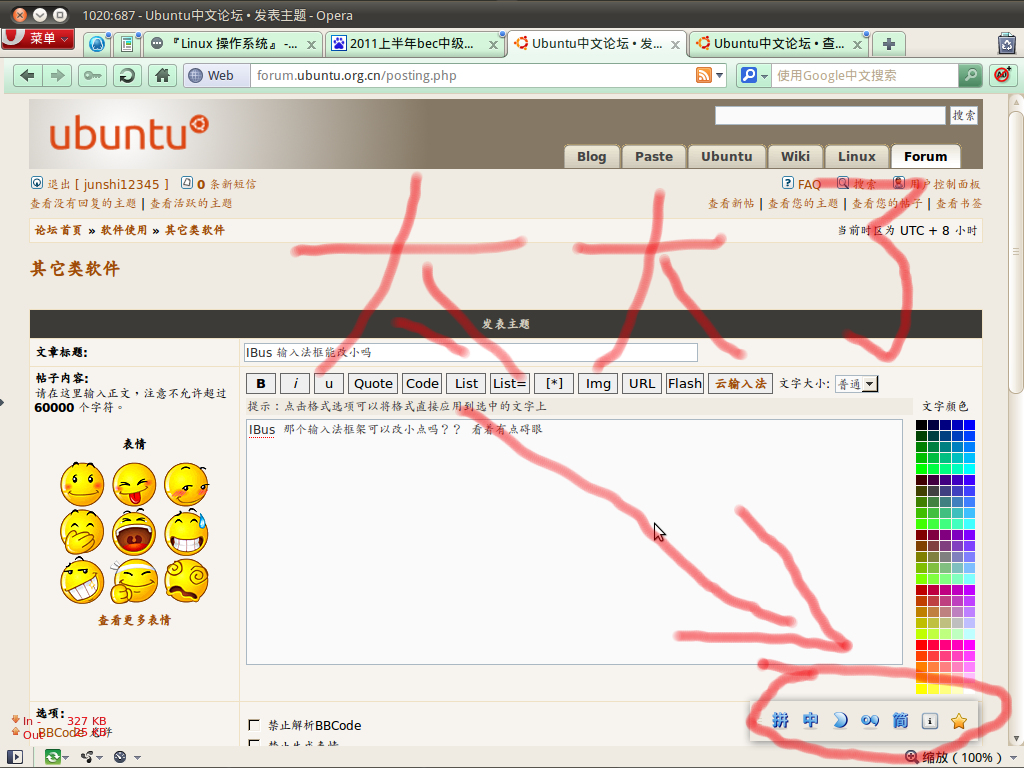
Task: Insert the thumbs-up emoticon
Action: coord(134,581)
